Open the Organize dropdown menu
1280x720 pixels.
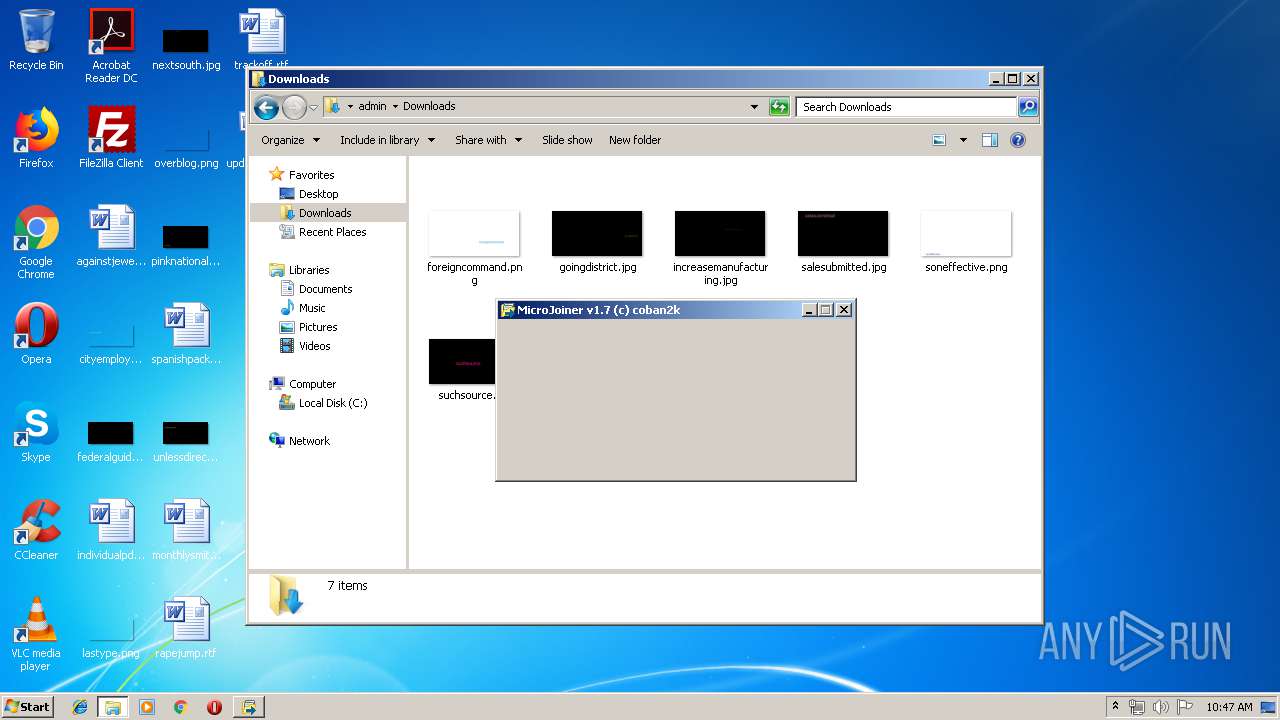(290, 140)
